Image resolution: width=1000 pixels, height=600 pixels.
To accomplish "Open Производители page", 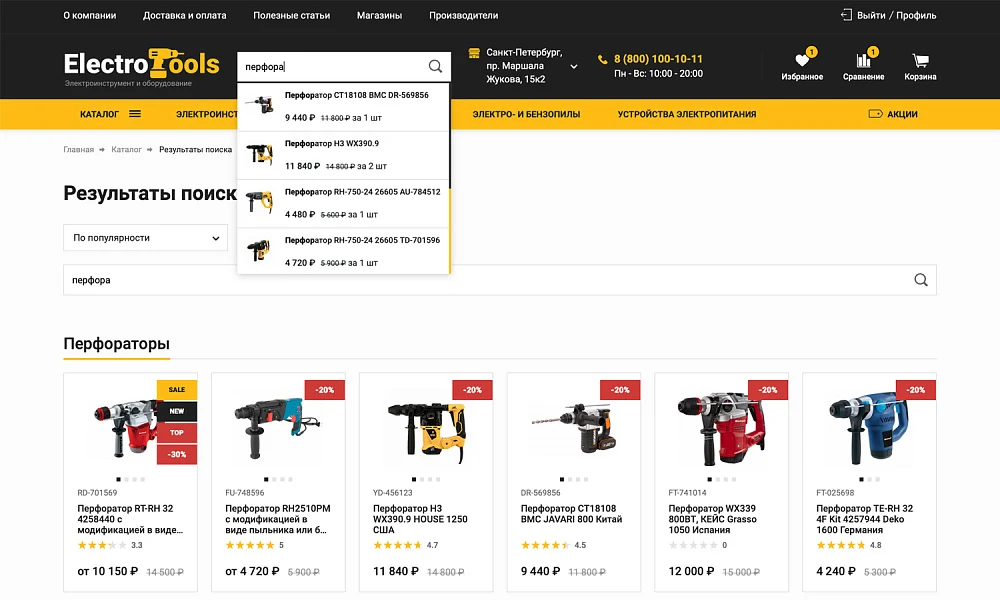I will pos(464,15).
